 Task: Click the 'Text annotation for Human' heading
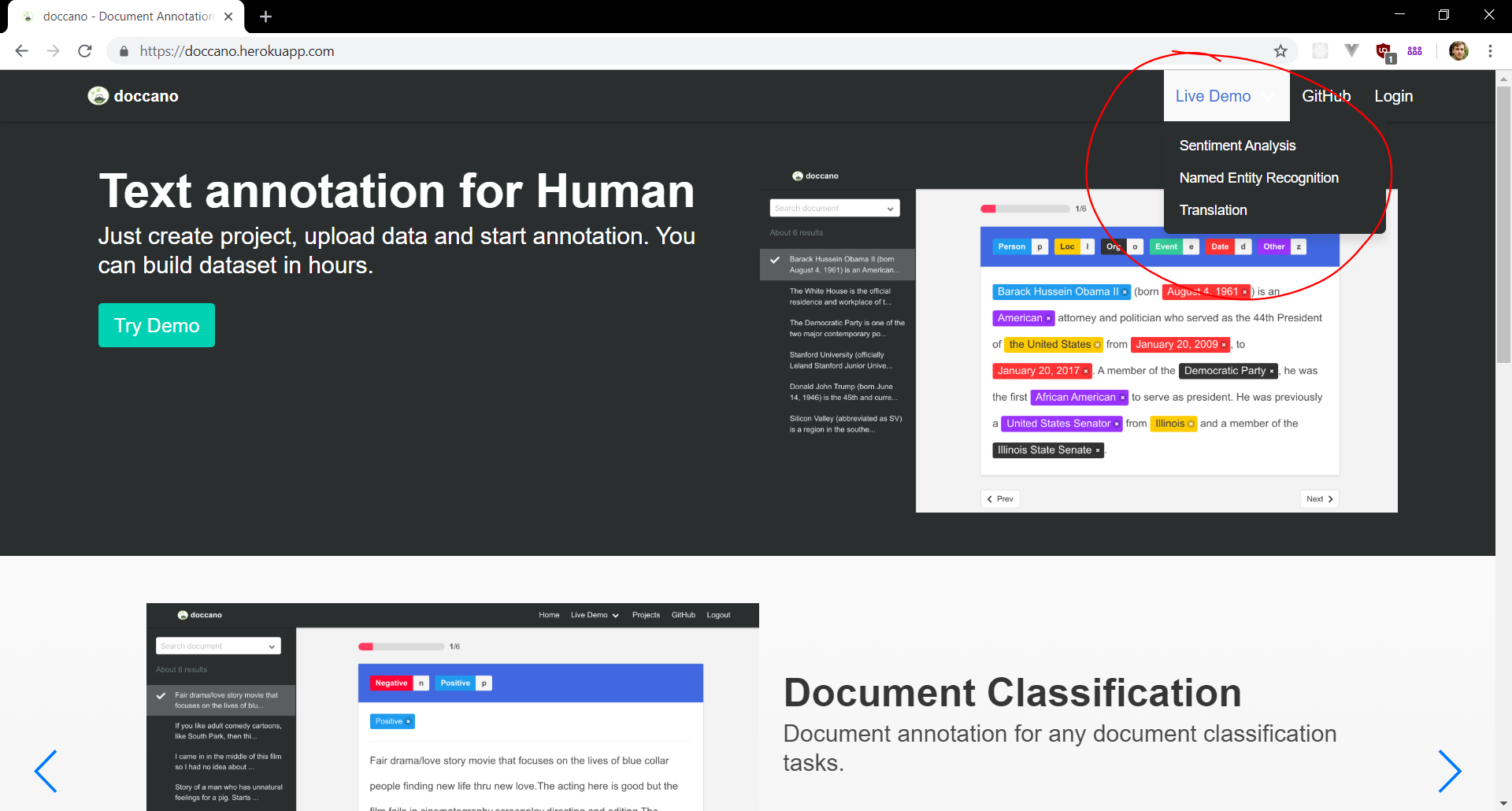(x=397, y=191)
